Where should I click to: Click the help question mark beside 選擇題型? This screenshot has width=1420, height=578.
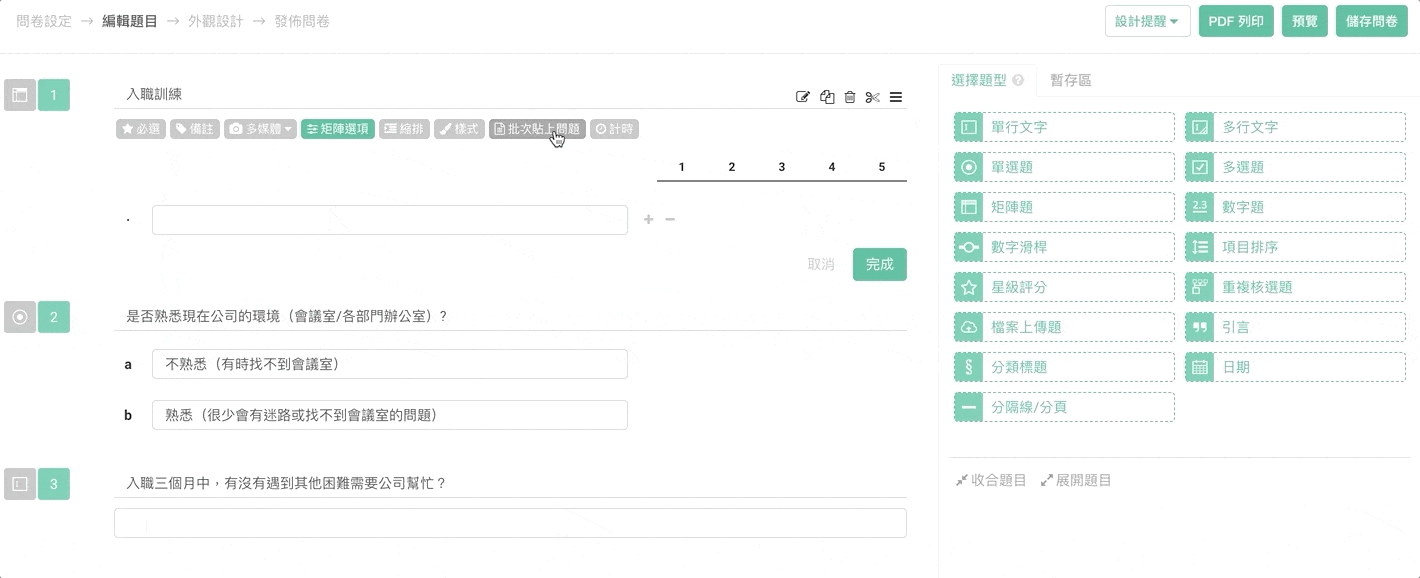pyautogui.click(x=1018, y=81)
